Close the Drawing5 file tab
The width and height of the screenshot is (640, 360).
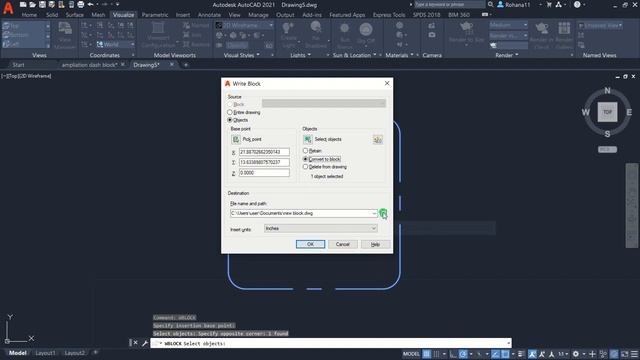pyautogui.click(x=171, y=64)
